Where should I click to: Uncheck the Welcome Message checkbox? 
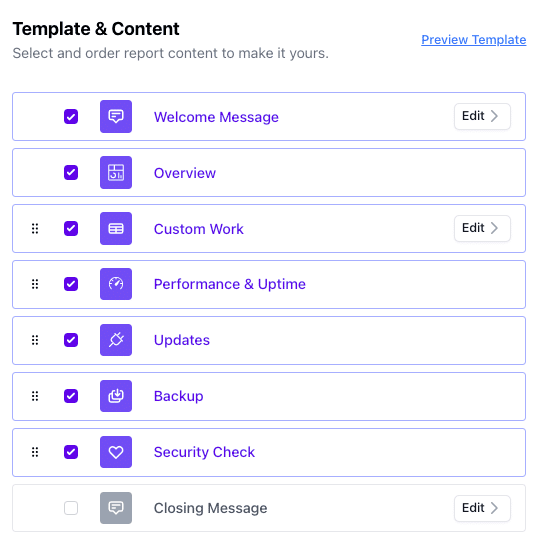(x=71, y=117)
